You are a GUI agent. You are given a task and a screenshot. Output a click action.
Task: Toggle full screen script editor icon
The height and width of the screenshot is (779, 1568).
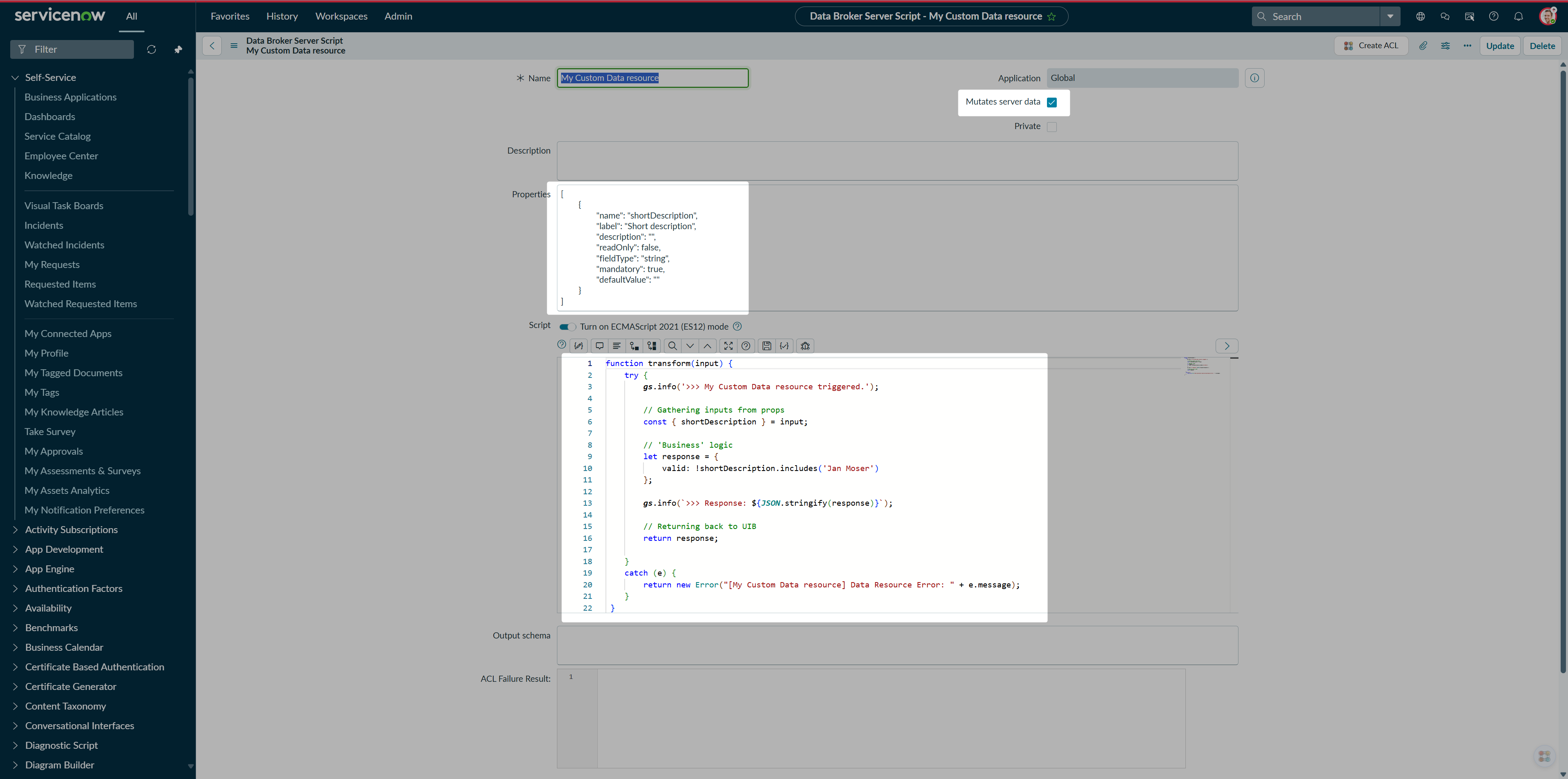tap(728, 346)
